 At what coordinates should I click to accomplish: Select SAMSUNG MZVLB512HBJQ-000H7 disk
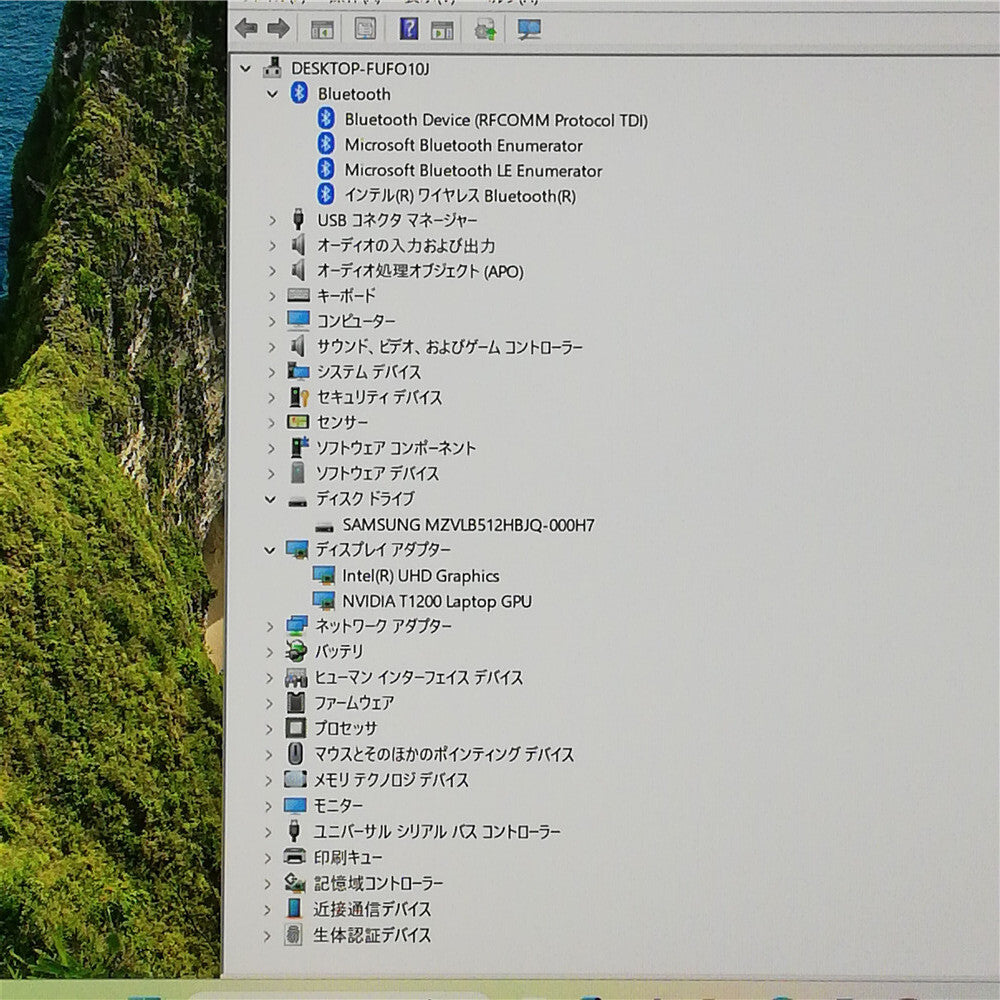pyautogui.click(x=468, y=525)
